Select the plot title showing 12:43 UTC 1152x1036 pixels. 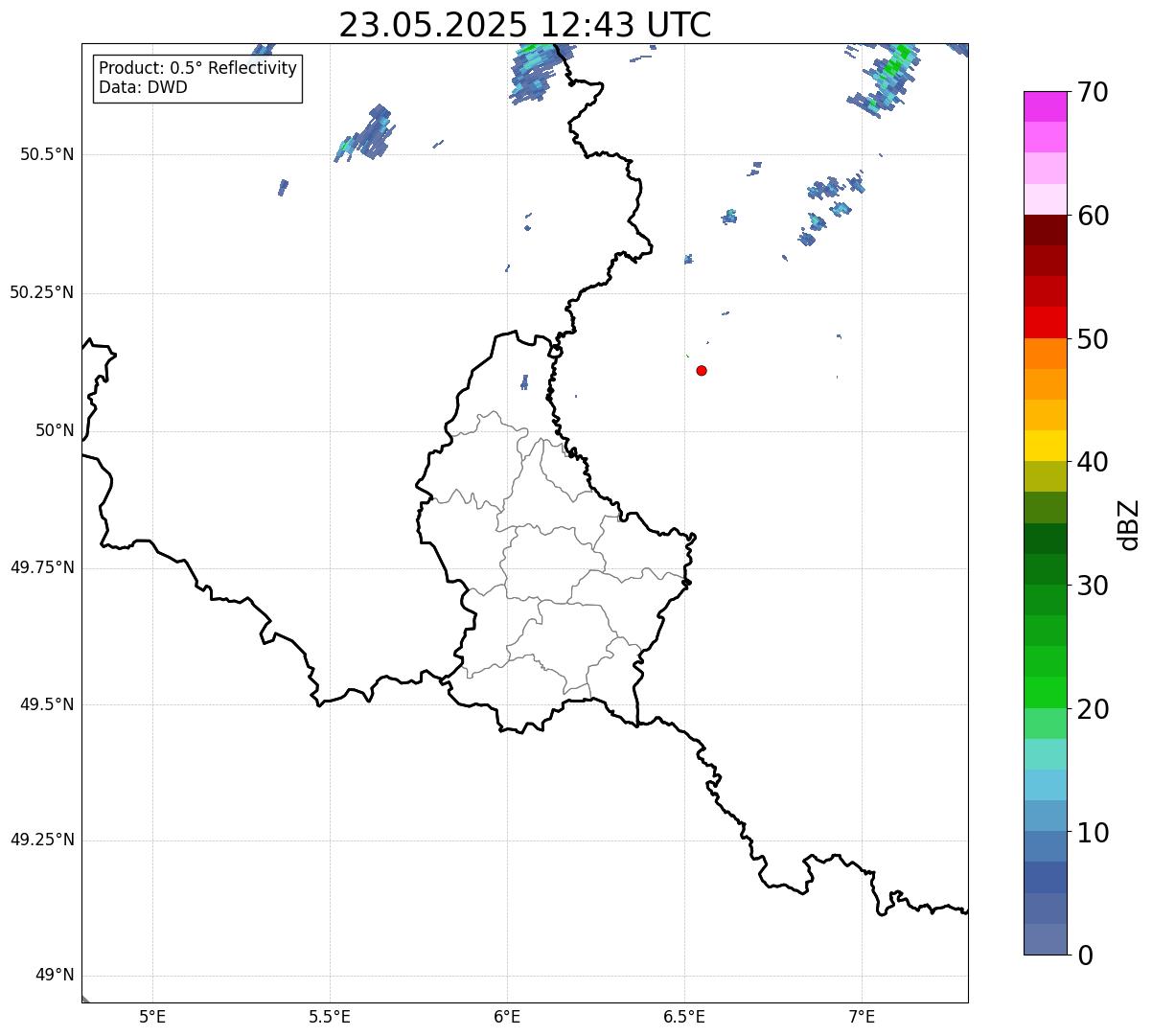click(x=525, y=25)
